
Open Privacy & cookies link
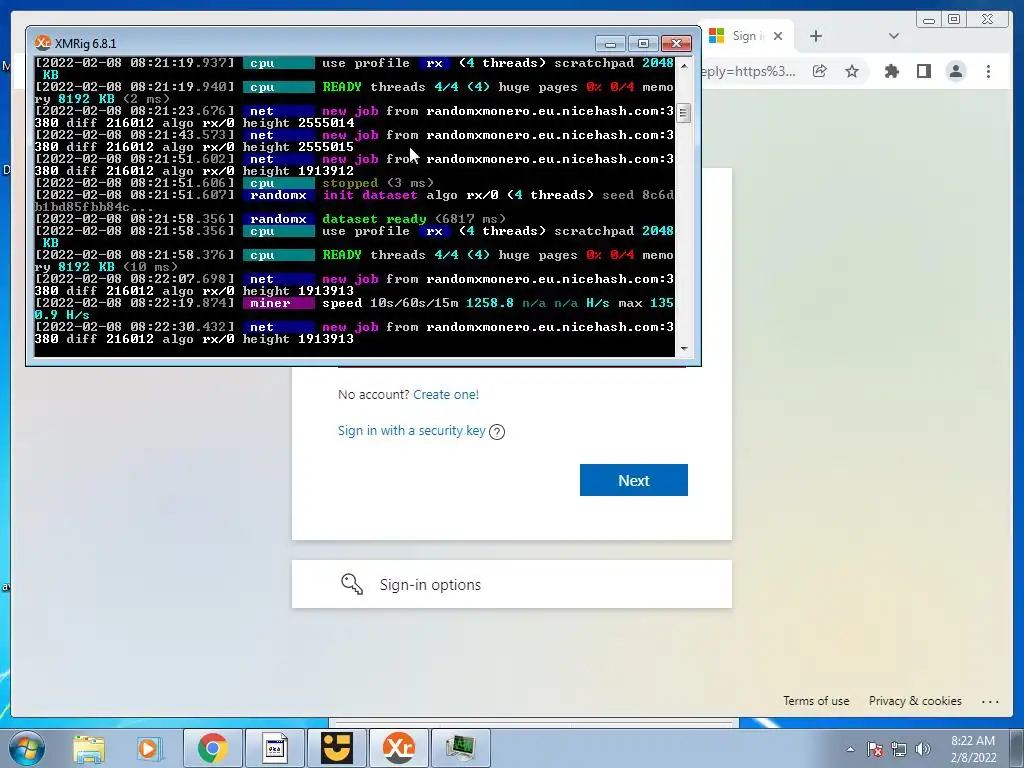pos(915,701)
